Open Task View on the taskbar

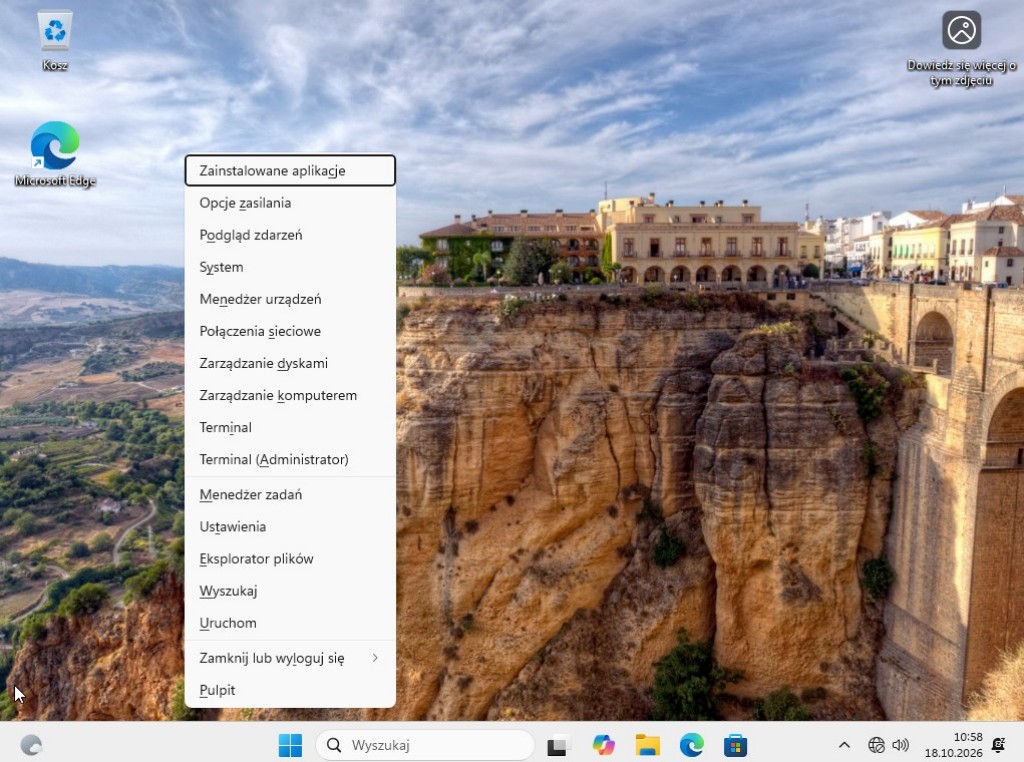coord(557,745)
